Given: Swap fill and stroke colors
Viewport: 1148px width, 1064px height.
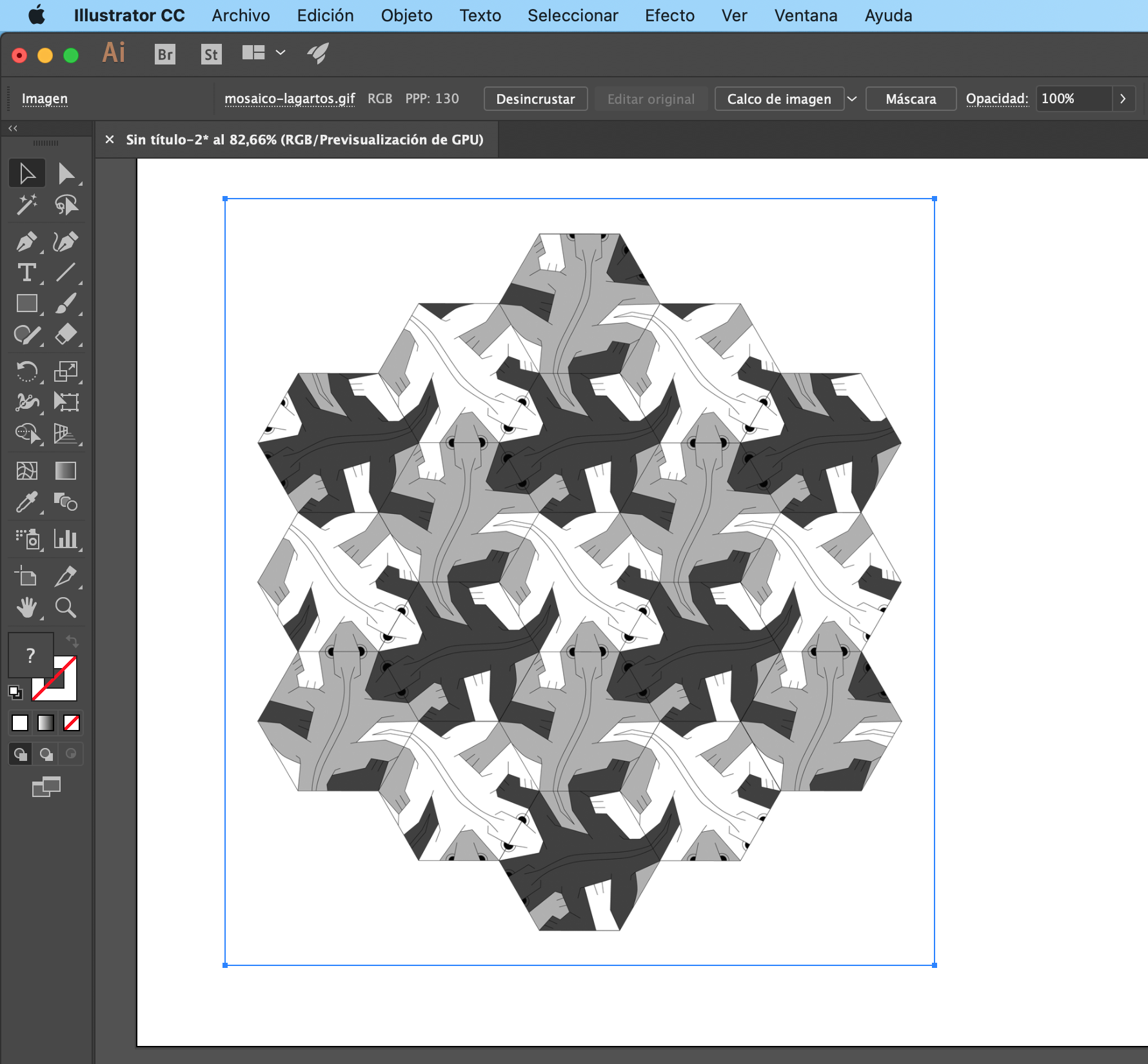Looking at the screenshot, I should [x=72, y=641].
